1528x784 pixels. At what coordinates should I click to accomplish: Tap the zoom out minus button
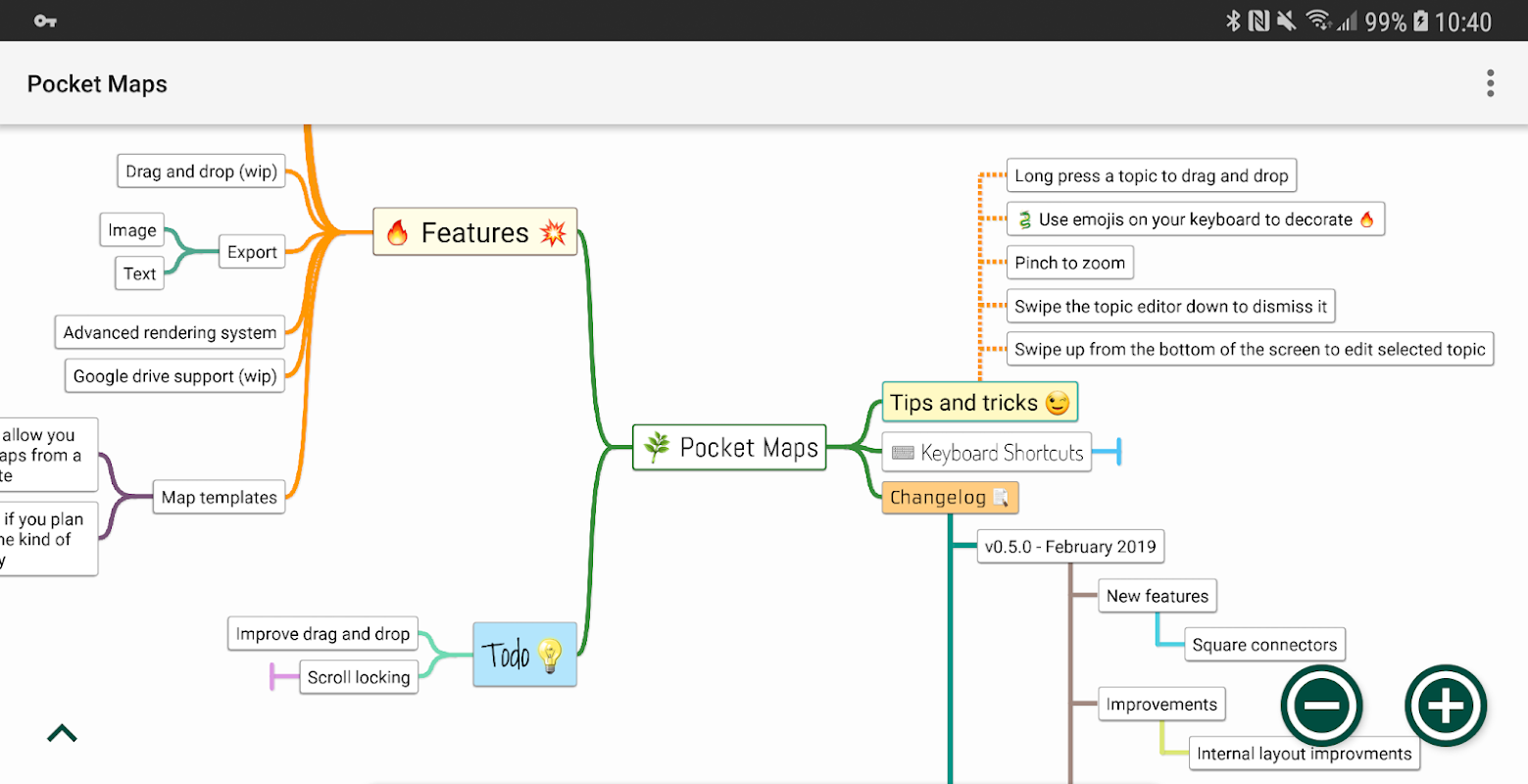coord(1321,706)
